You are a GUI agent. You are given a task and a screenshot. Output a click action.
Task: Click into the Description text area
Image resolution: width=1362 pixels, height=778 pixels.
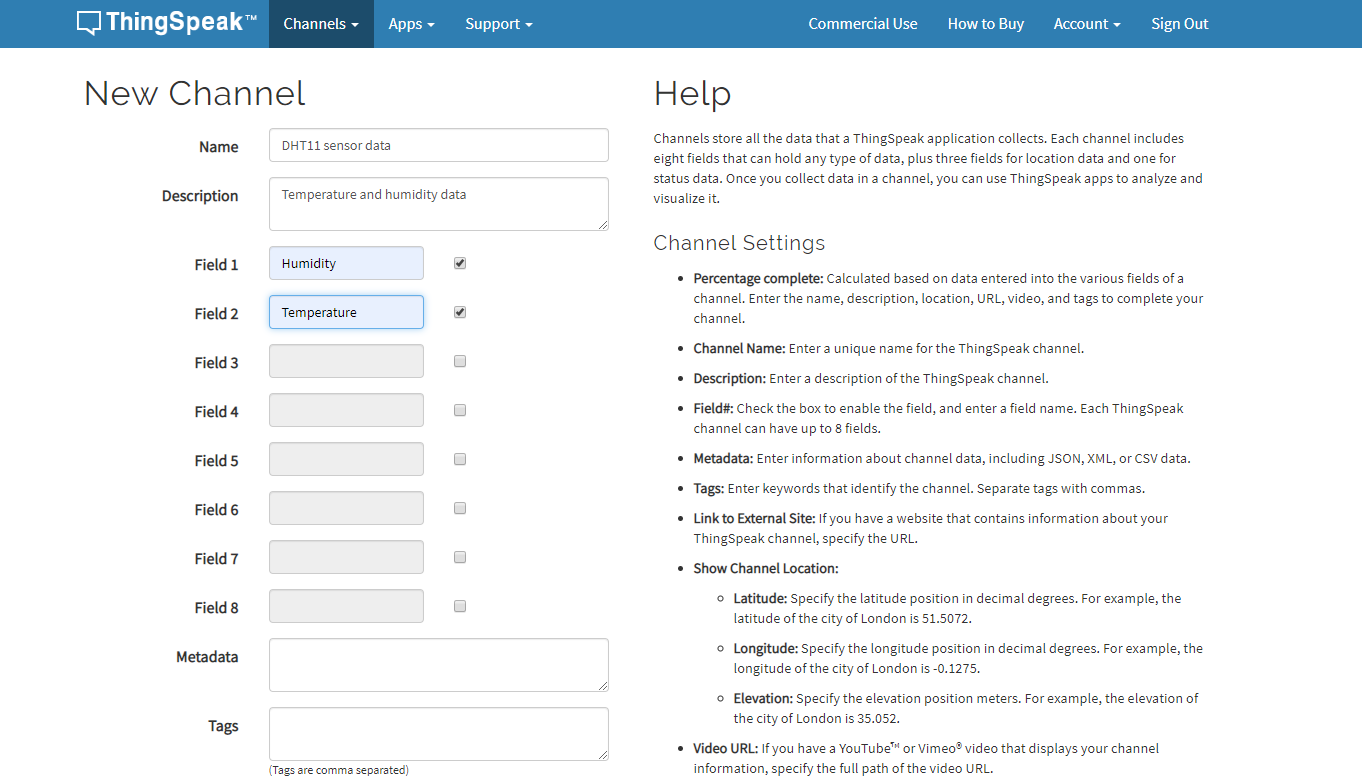438,204
